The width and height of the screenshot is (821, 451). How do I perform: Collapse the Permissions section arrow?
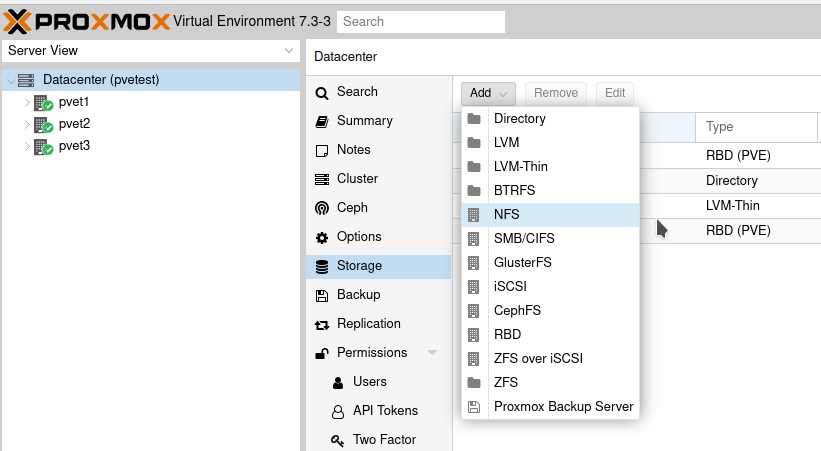432,353
